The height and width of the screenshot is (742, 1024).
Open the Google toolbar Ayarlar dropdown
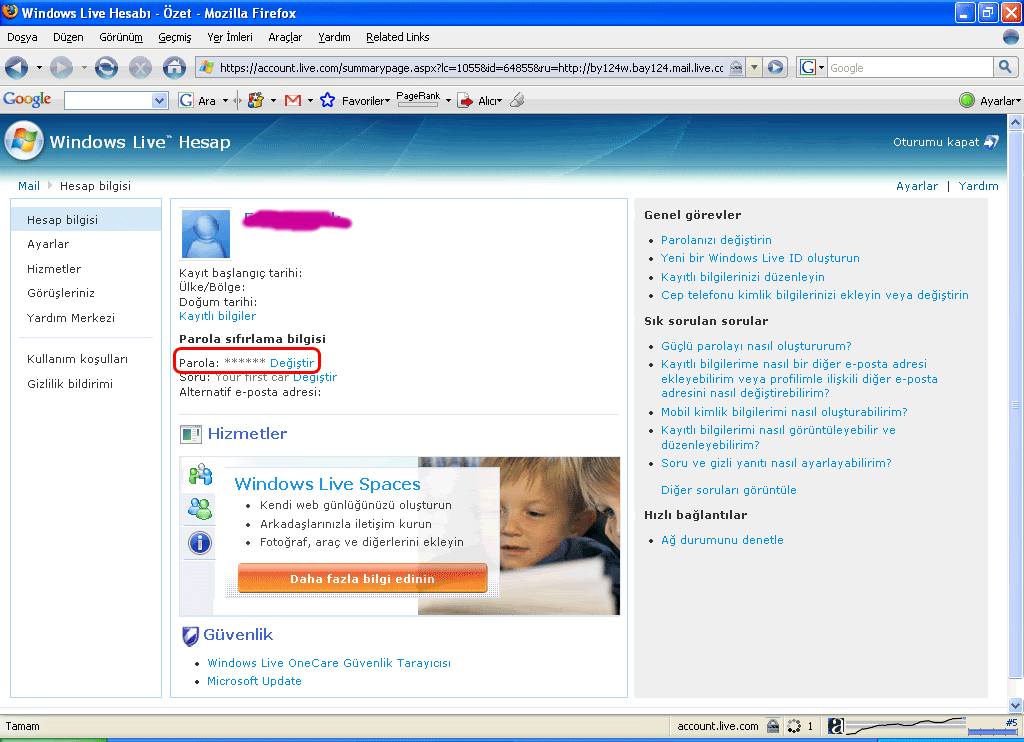[1000, 101]
